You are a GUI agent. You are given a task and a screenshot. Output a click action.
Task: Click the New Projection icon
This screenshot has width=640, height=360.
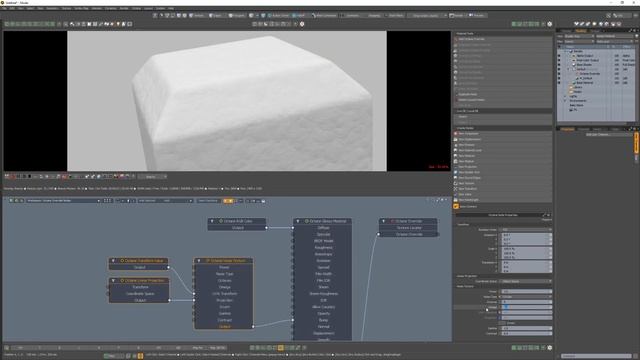(x=456, y=167)
